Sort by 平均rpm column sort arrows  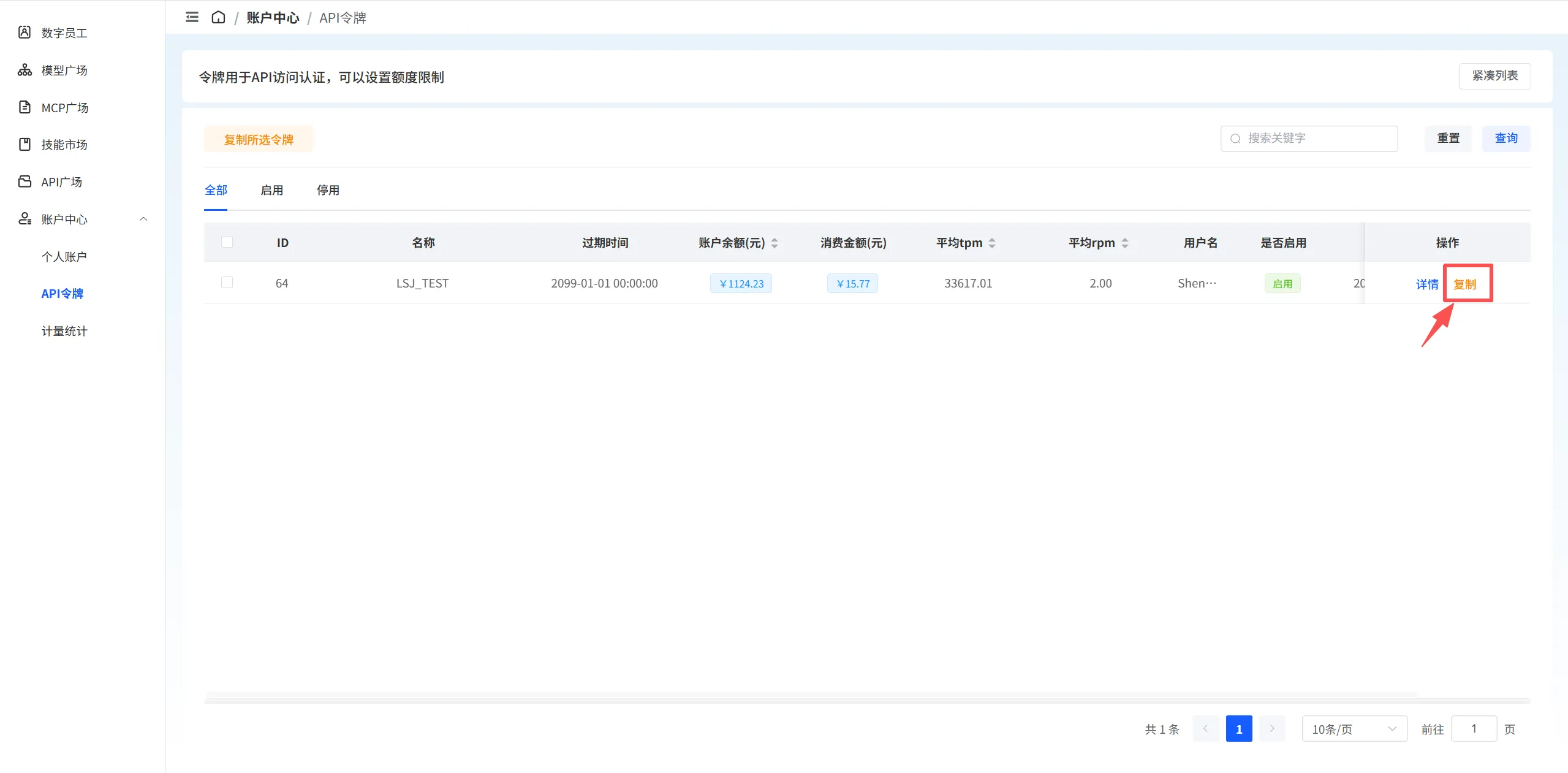pyautogui.click(x=1125, y=243)
